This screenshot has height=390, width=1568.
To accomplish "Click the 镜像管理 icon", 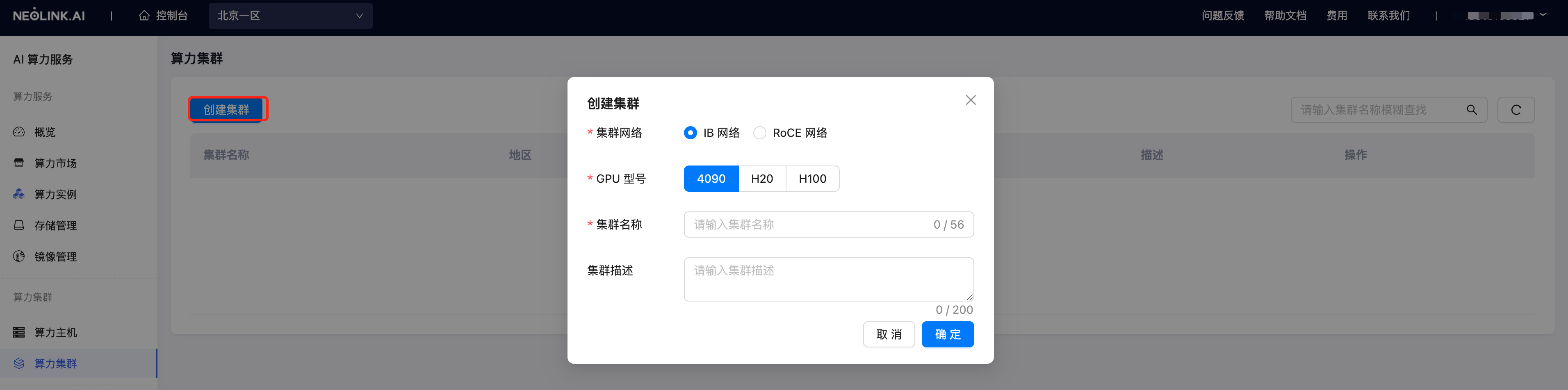I will pyautogui.click(x=19, y=256).
